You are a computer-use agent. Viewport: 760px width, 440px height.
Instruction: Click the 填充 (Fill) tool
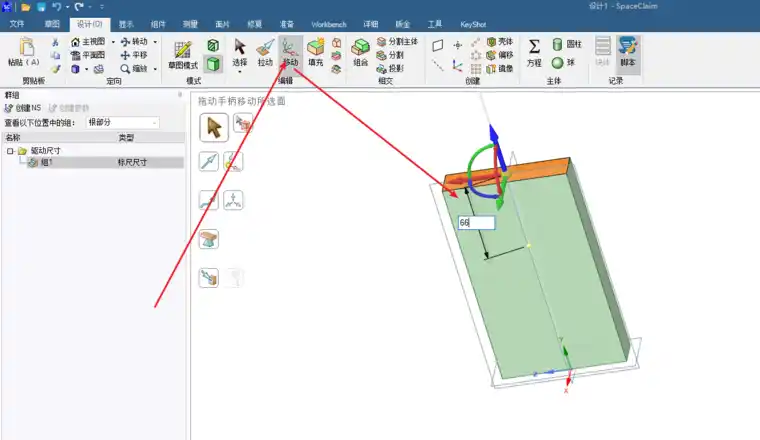tap(316, 51)
